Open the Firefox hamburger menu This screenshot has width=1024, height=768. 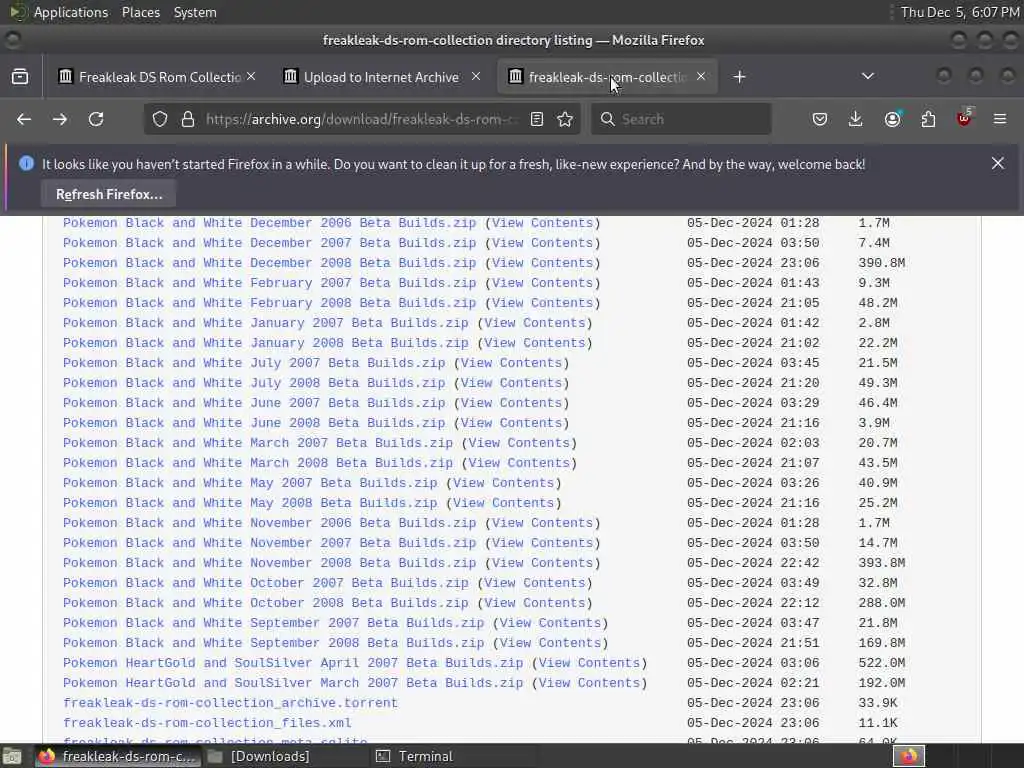pyautogui.click(x=1000, y=120)
